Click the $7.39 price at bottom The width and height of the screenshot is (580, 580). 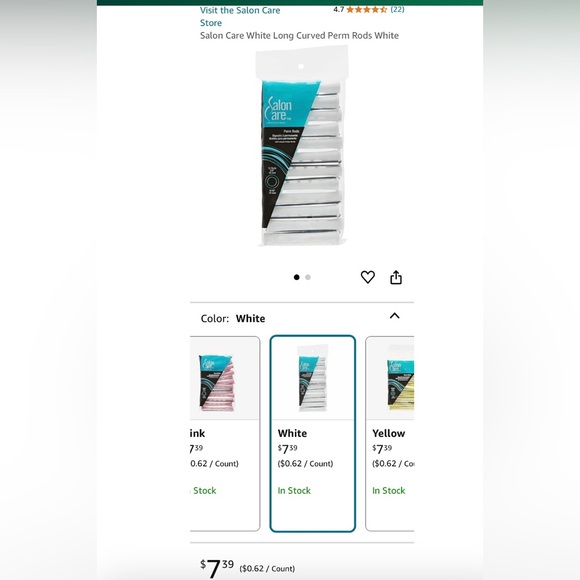217,568
